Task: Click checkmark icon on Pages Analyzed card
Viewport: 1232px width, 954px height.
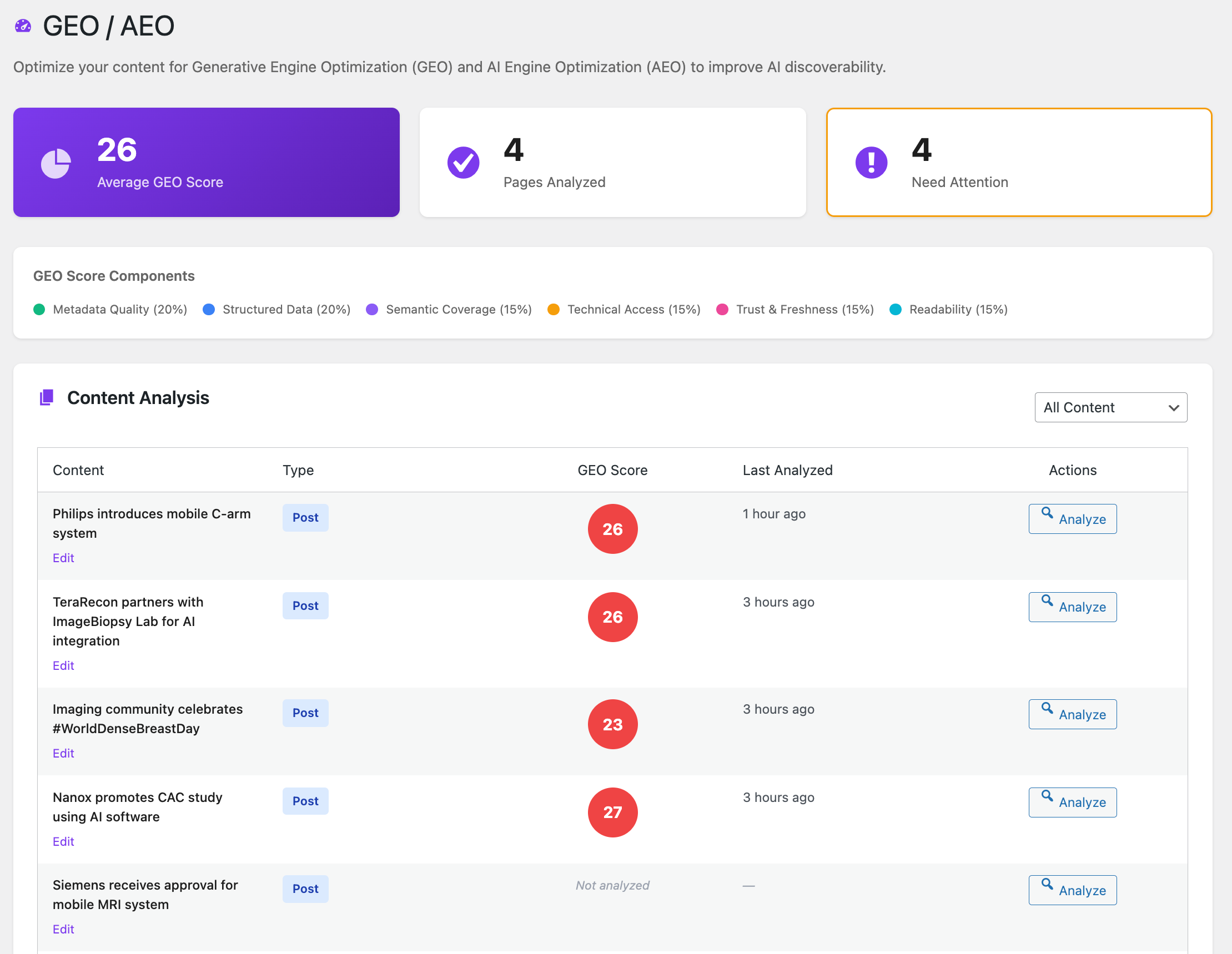Action: click(x=462, y=163)
